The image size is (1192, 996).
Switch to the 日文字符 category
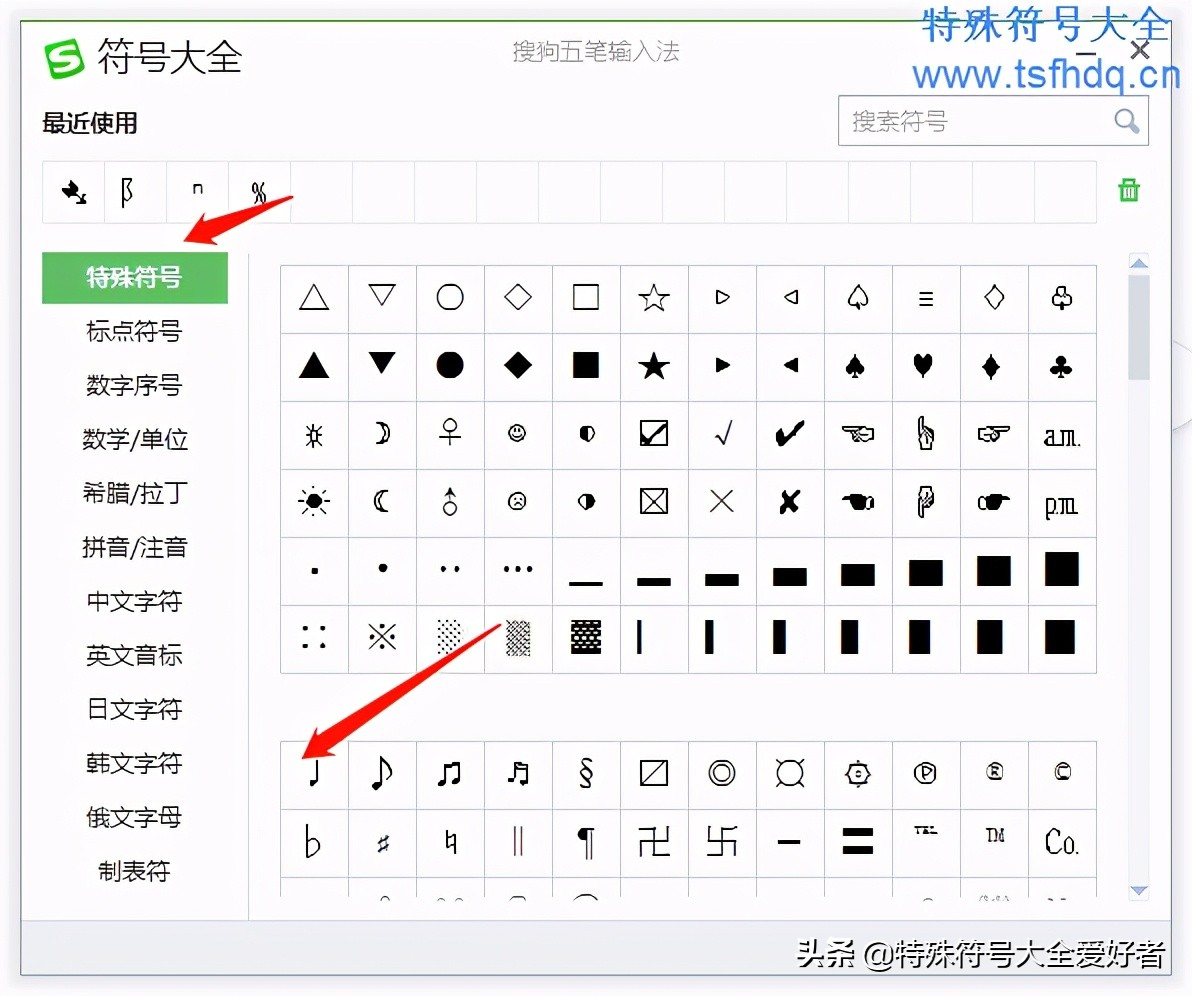(134, 710)
